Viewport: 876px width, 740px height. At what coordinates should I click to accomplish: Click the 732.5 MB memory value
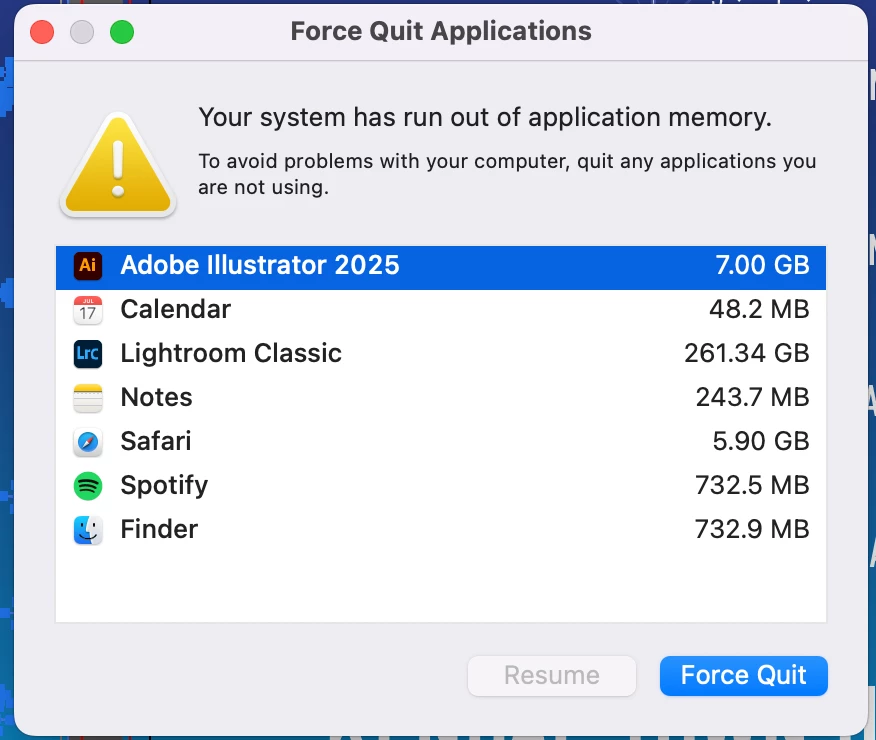[x=752, y=485]
